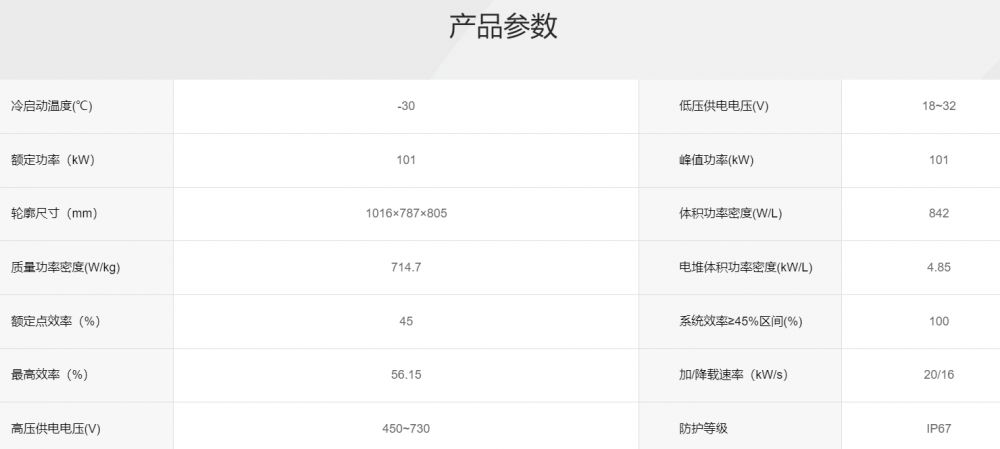
Task: Click the 峰值功率(kW) label
Action: (716, 160)
